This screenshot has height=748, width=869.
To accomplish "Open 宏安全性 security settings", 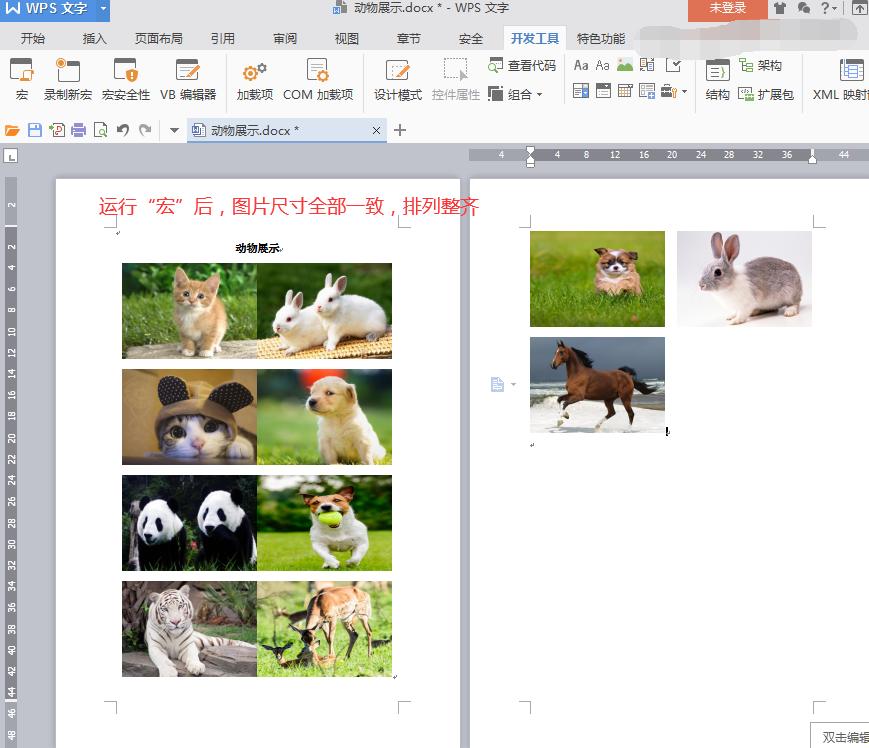I will coord(124,78).
